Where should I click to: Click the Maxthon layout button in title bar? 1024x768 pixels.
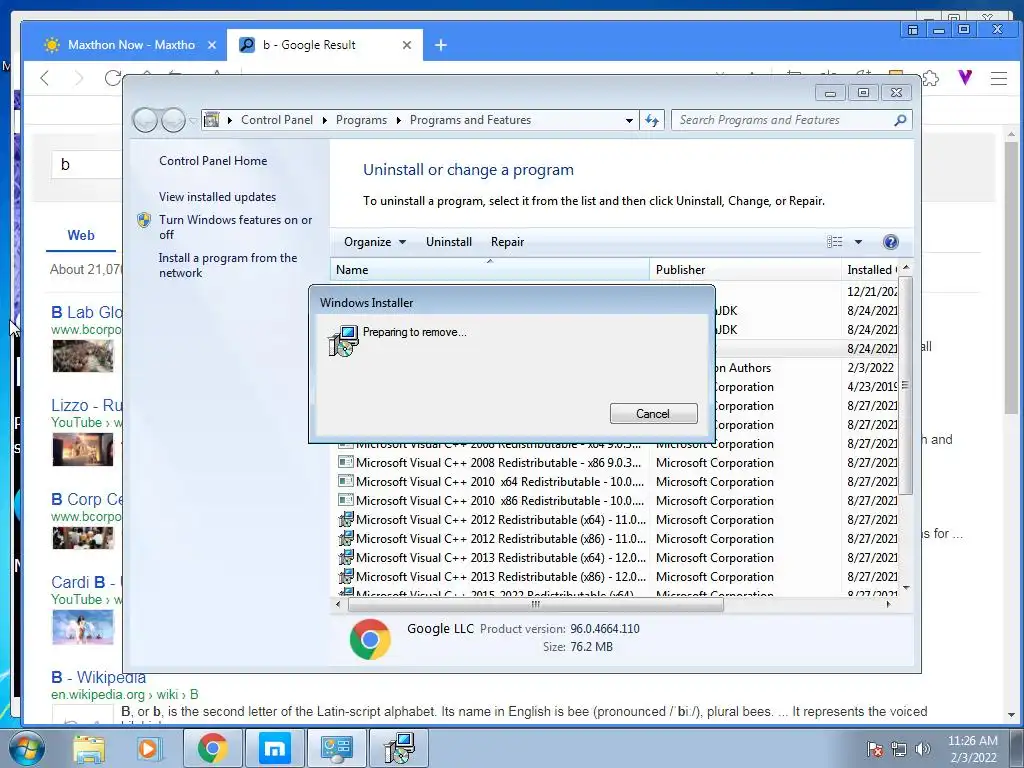[x=913, y=29]
